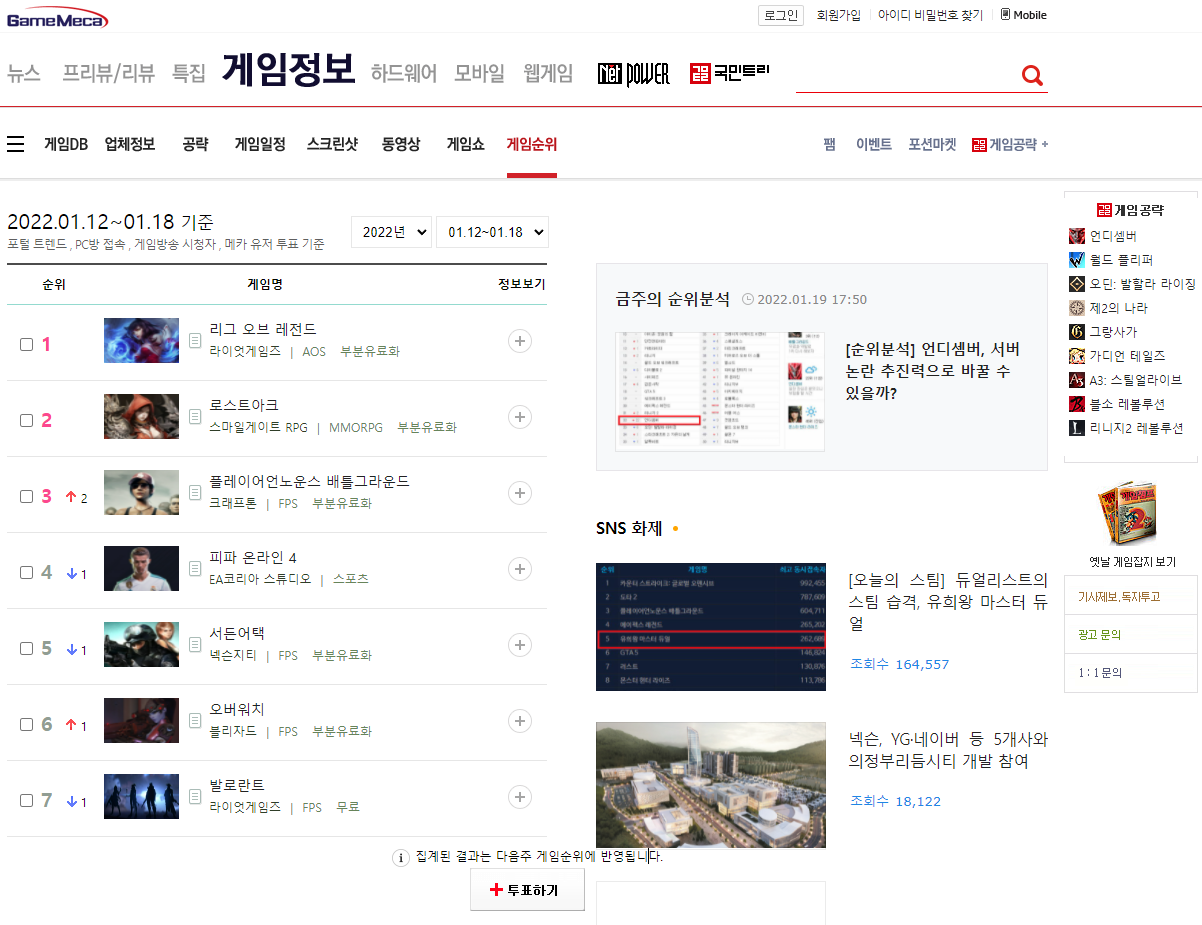Click the 투표하기 vote button
This screenshot has width=1202, height=925.
(527, 889)
